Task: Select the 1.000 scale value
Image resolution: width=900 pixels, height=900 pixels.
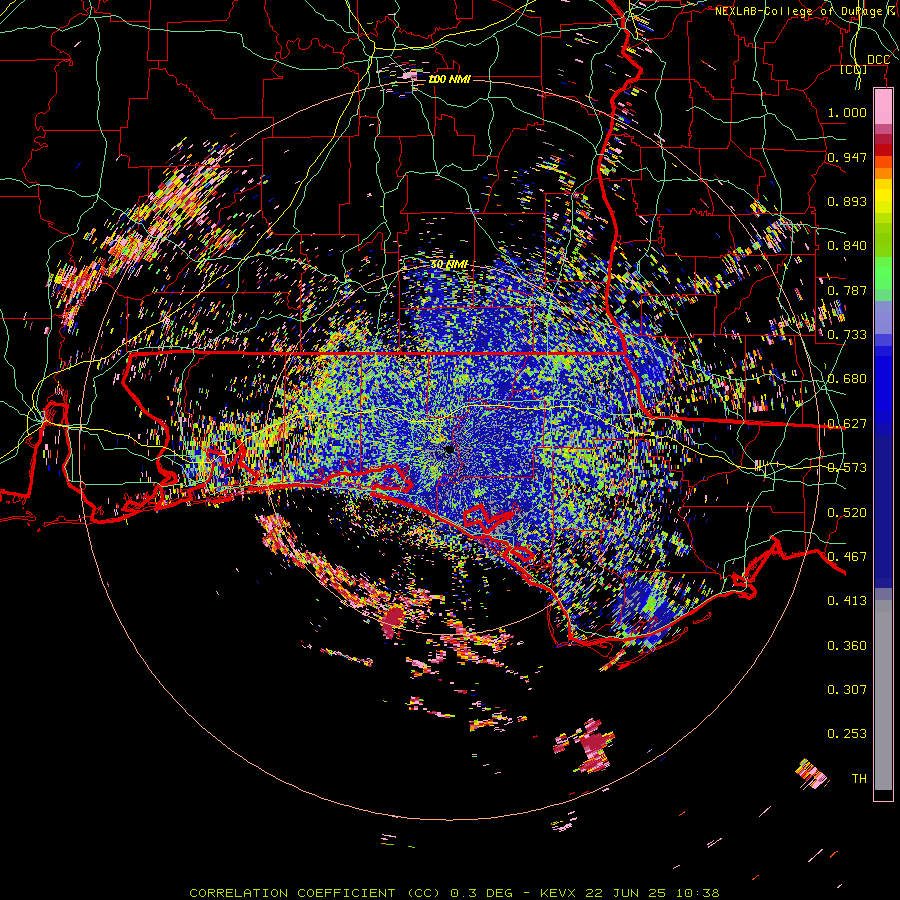Action: click(x=847, y=112)
